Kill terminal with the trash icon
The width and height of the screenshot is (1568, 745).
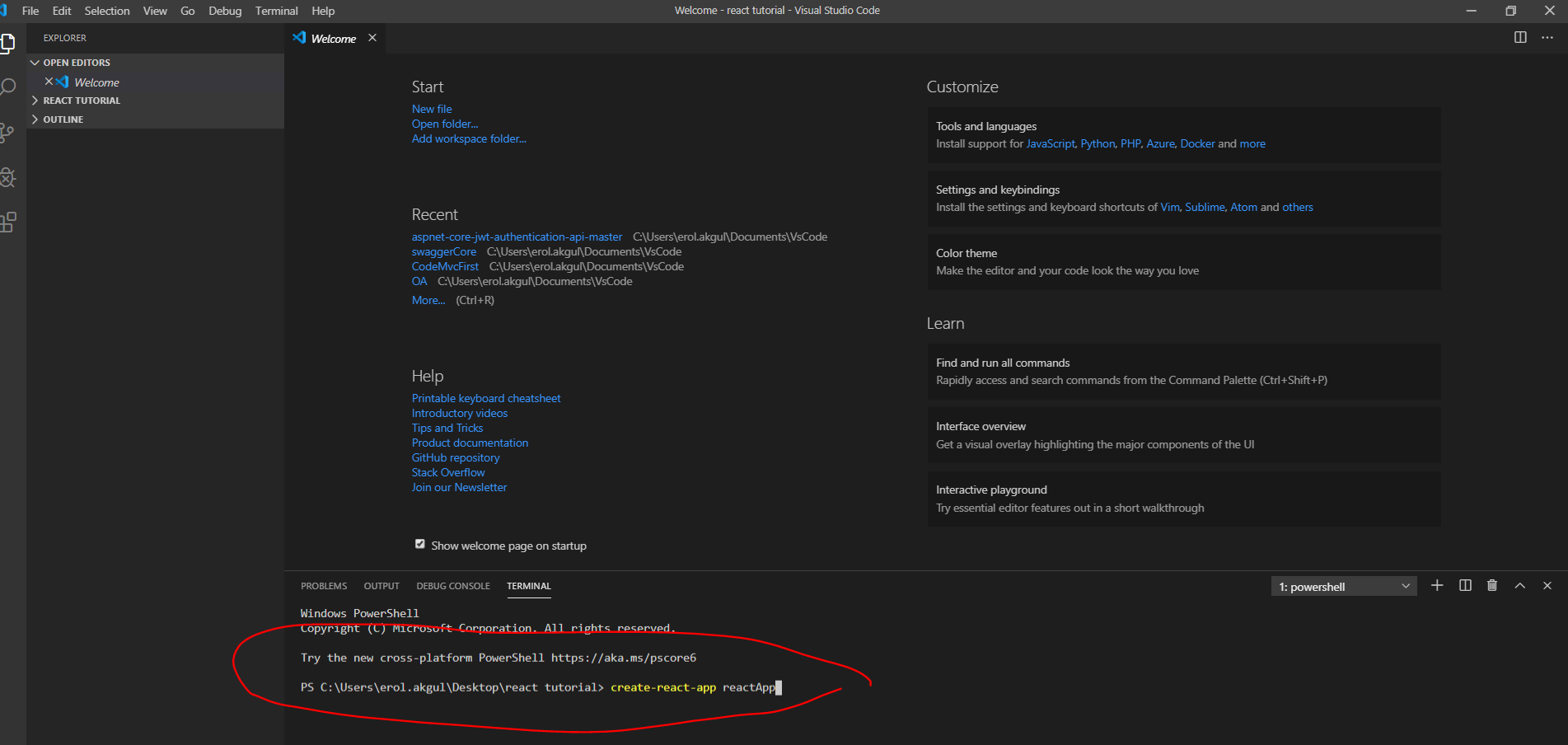tap(1492, 586)
